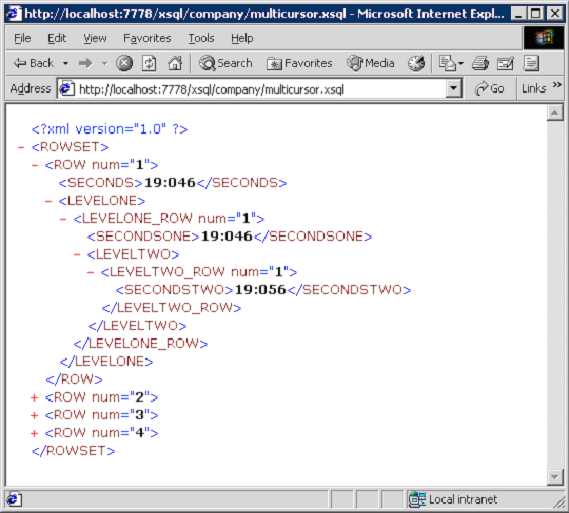Click the Forward arrow button
Image resolution: width=569 pixels, height=513 pixels.
point(86,63)
